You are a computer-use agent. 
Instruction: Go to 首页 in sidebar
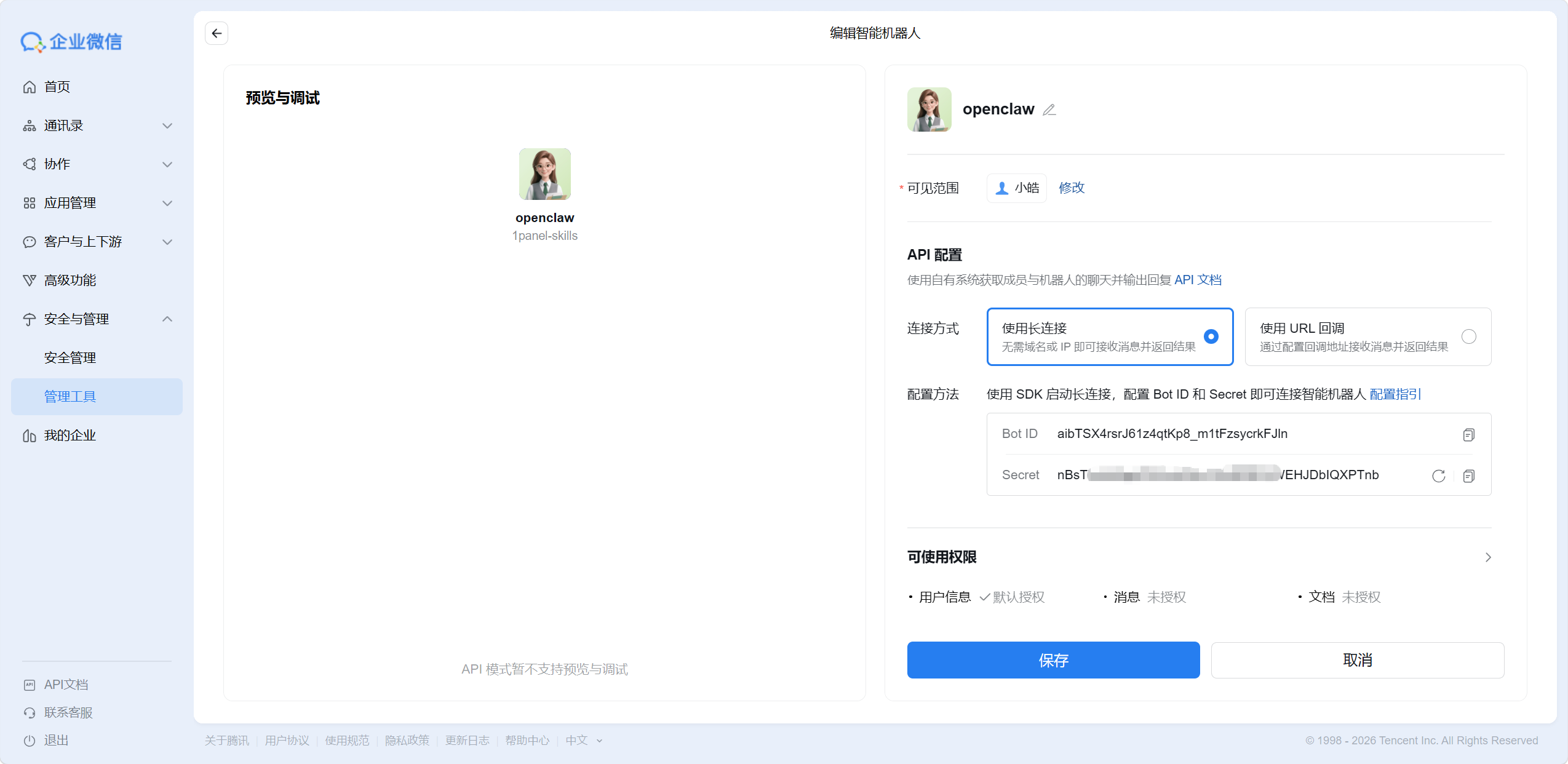pos(57,87)
